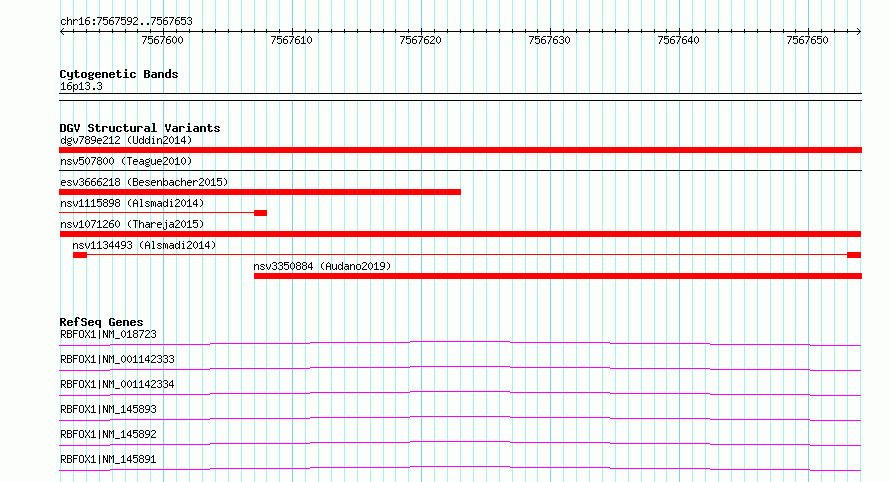Click the left arrow end of the ruler

(62, 31)
